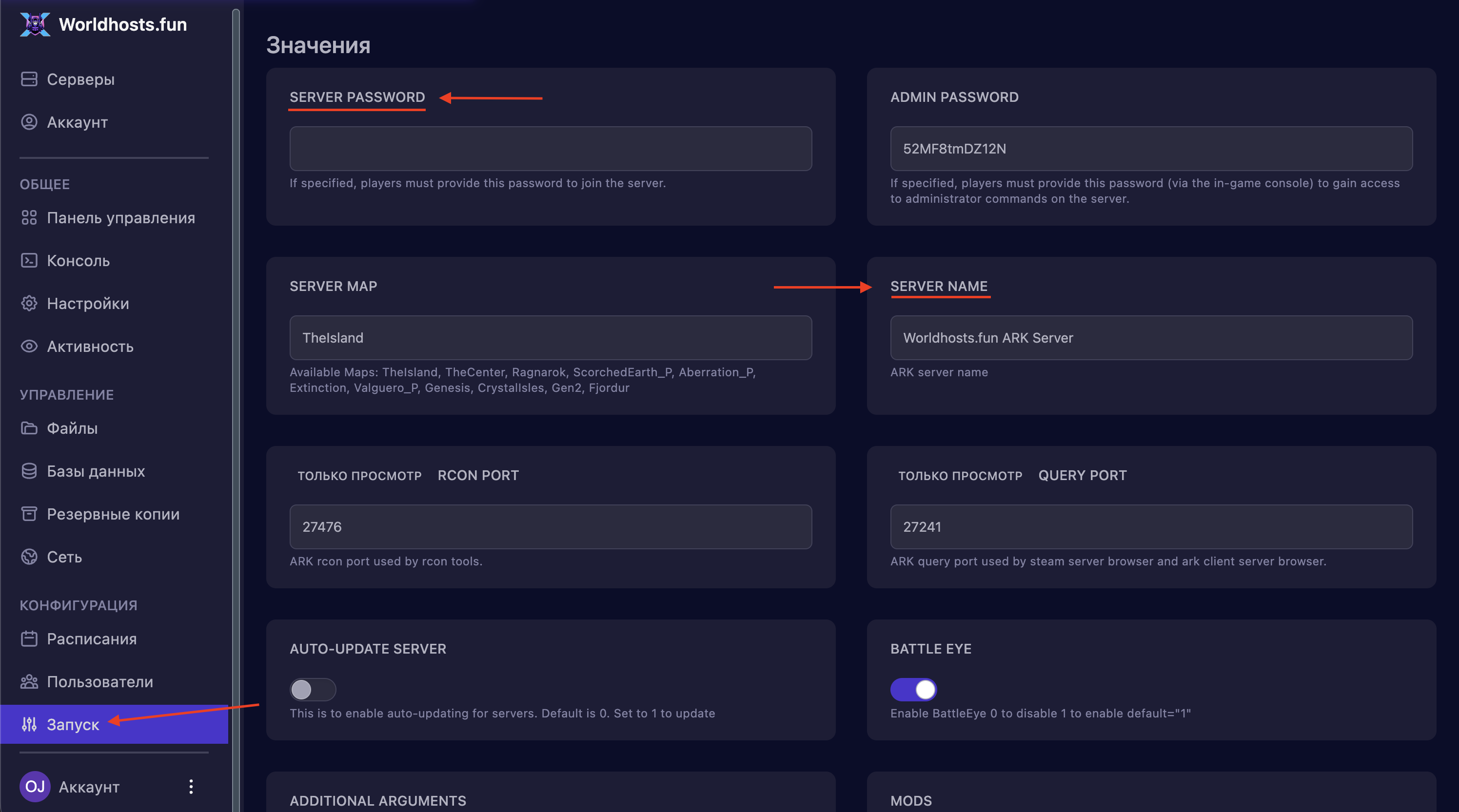Image resolution: width=1459 pixels, height=812 pixels.
Task: Open Активность eye icon in sidebar
Action: pos(29,346)
